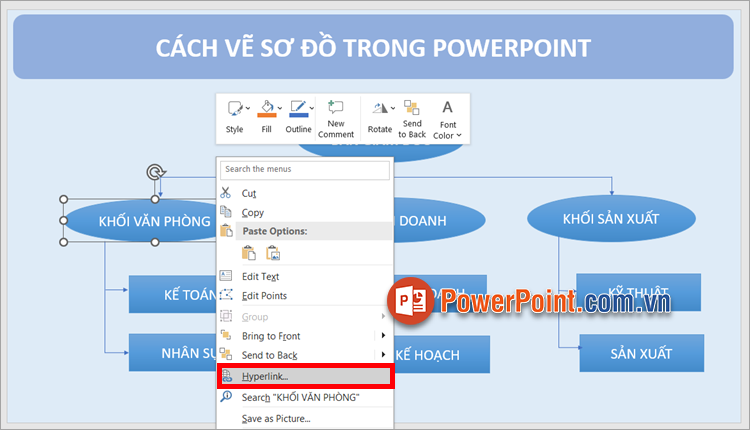Click the bottom-middle handle of selected shape
Screen dimensions: 750x430
pyautogui.click(x=155, y=243)
